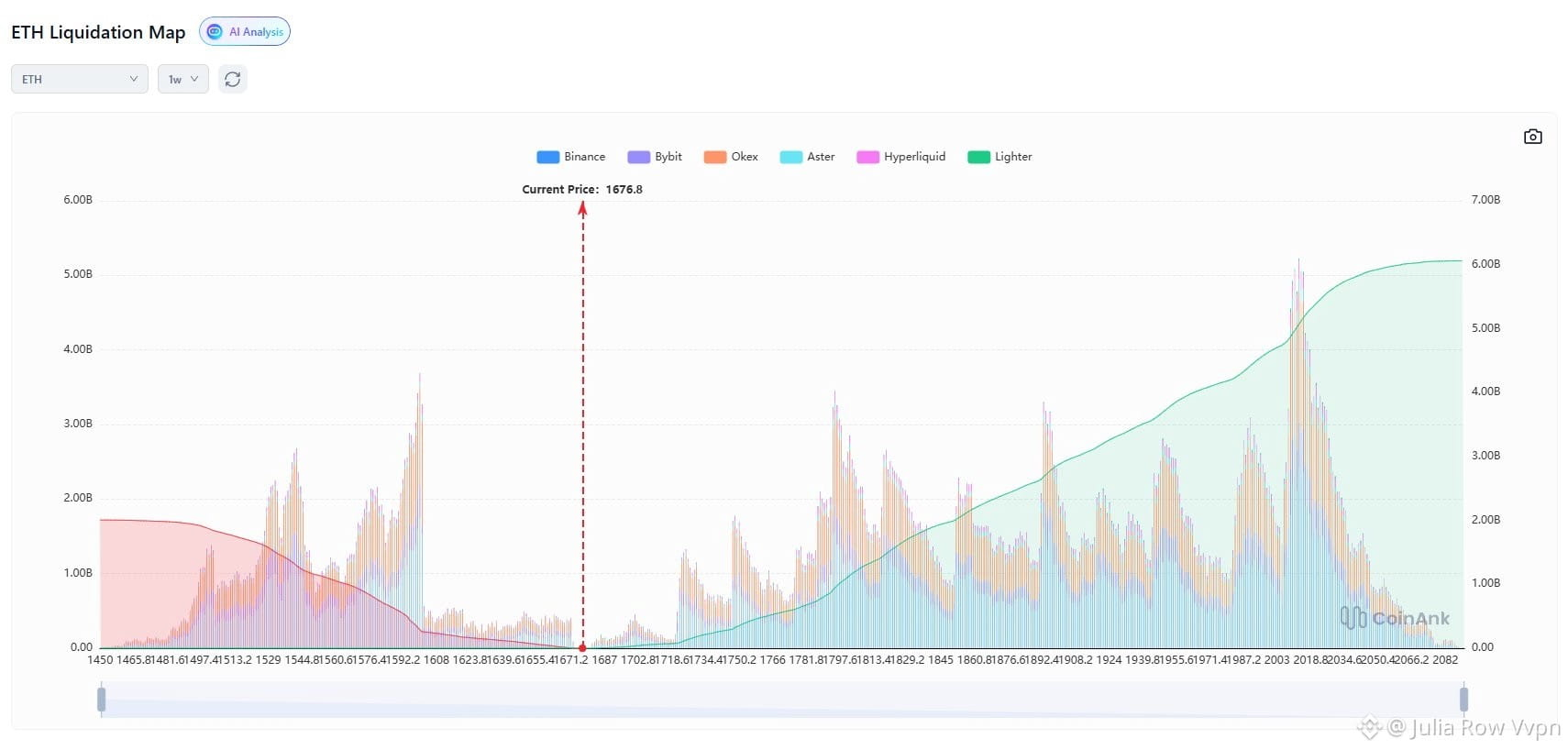
Task: Hide the Bybit series in the legend
Action: pos(655,157)
